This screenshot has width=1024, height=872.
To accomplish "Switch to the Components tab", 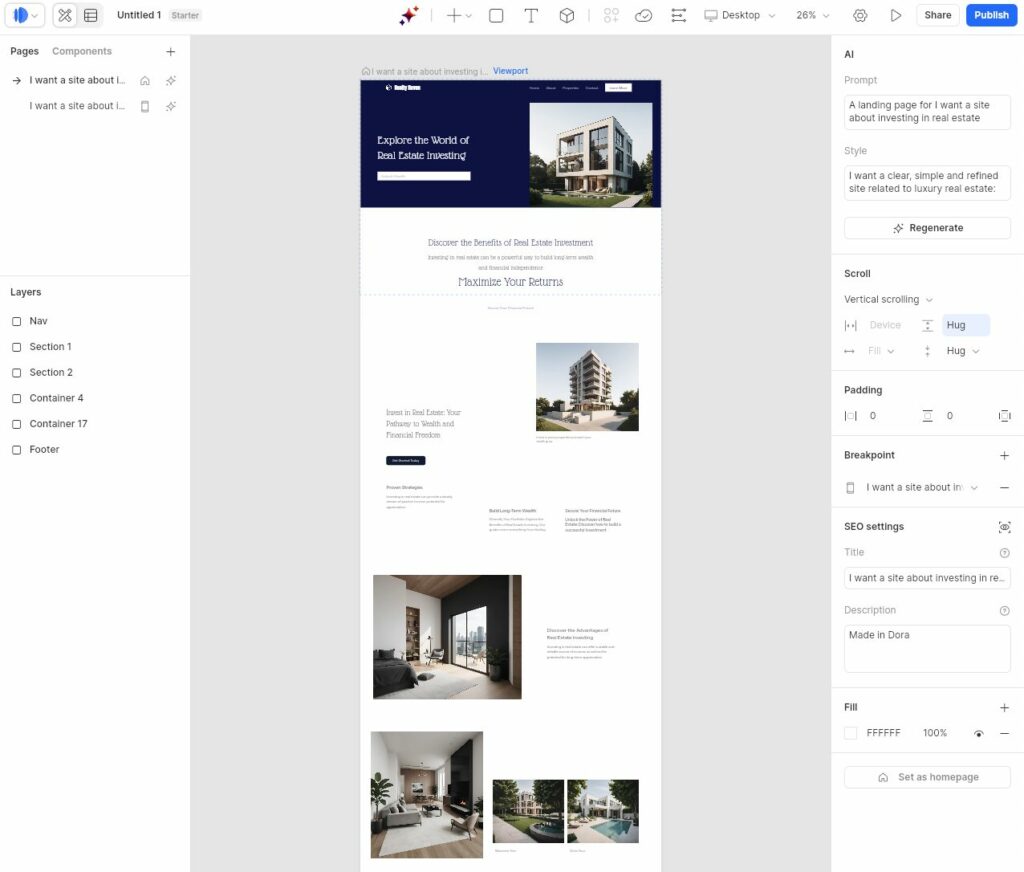I will 82,51.
